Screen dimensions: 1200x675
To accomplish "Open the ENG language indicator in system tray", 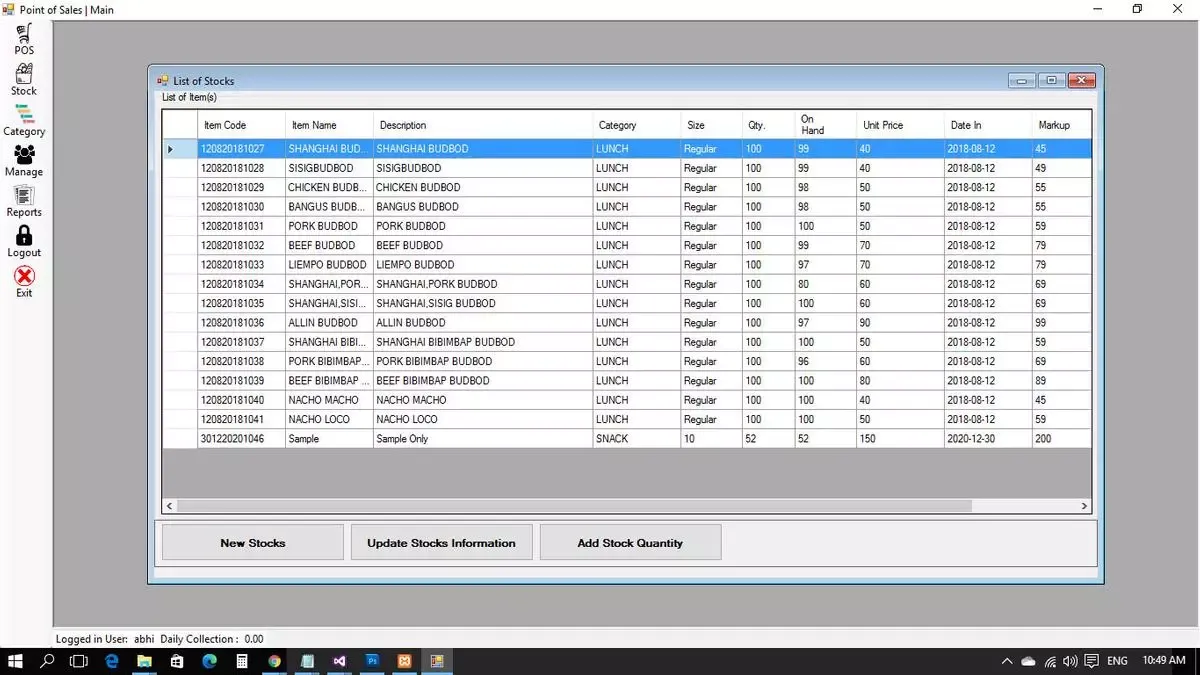I will [x=1116, y=661].
